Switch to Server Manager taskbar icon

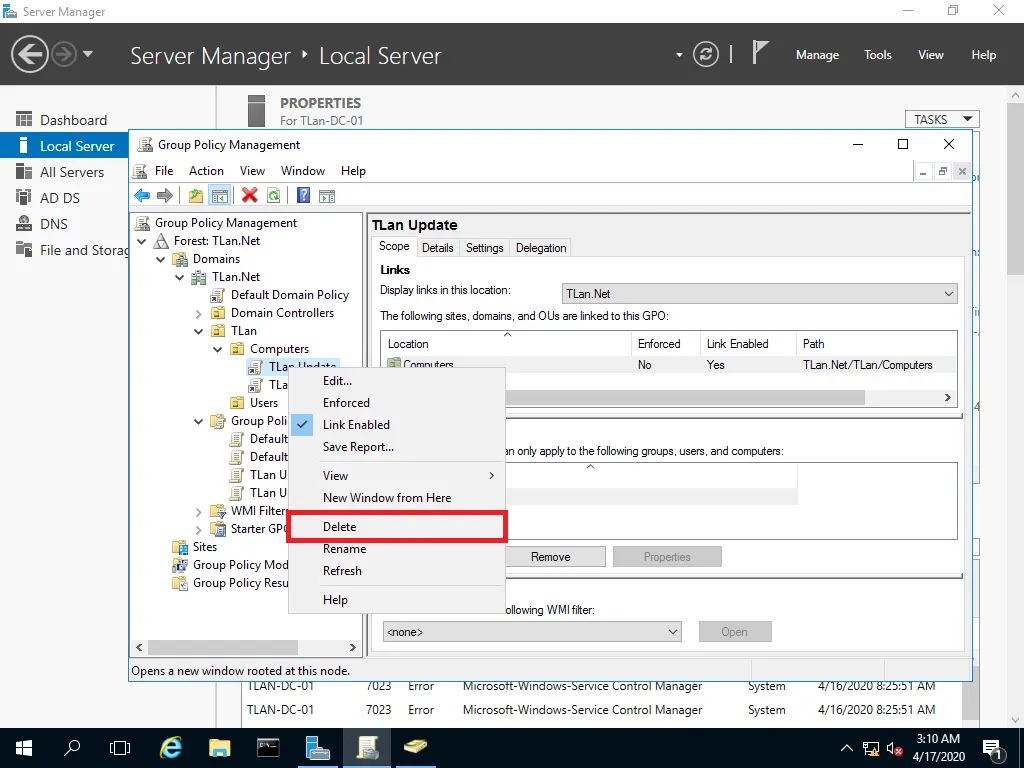[317, 748]
